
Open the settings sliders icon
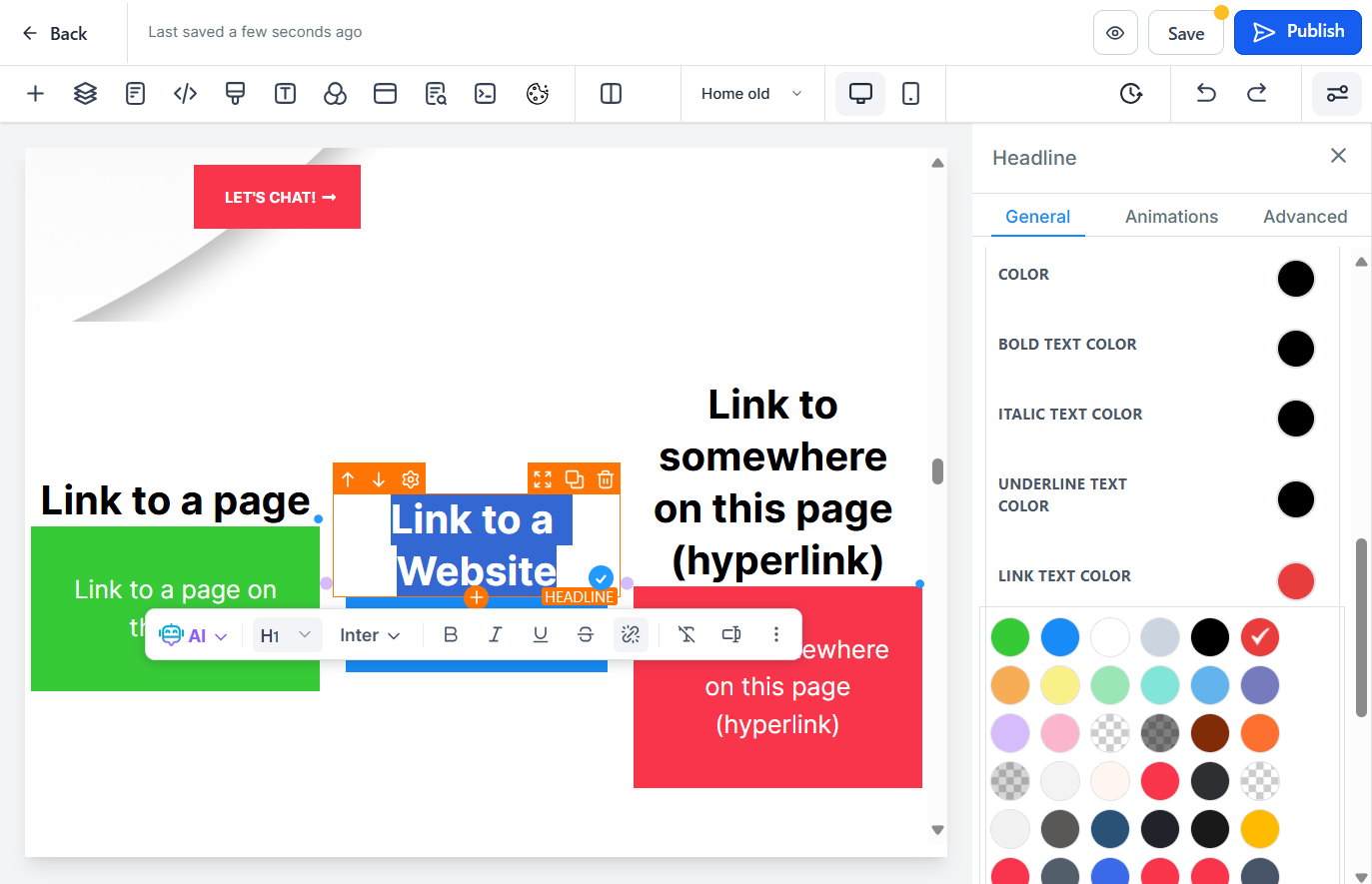[x=1337, y=94]
